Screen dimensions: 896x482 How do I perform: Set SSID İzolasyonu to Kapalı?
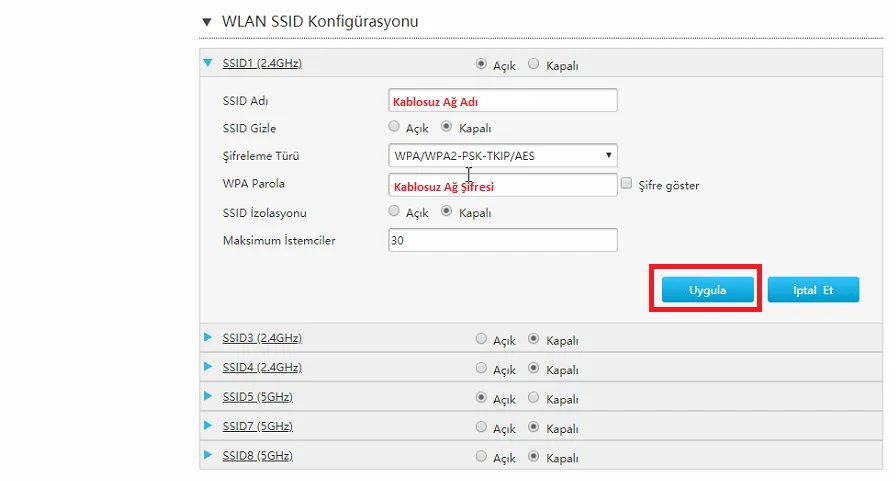click(x=446, y=211)
